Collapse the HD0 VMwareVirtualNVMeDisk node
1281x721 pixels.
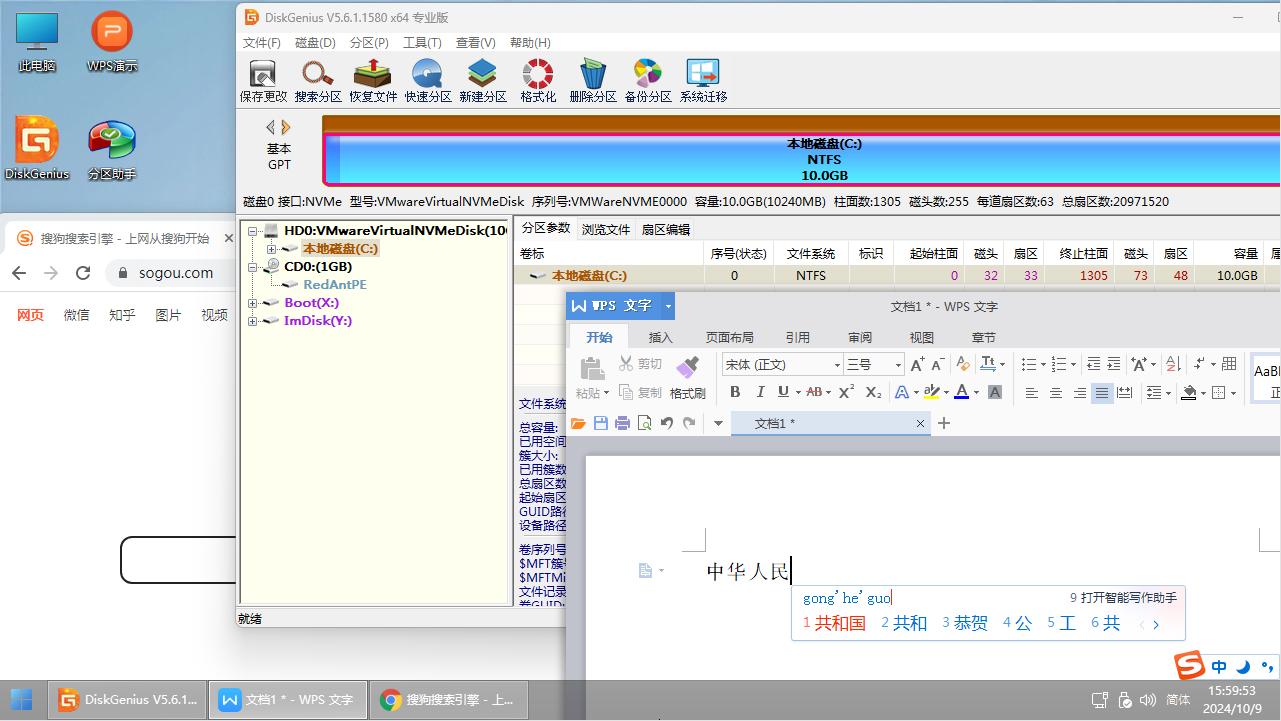pyautogui.click(x=253, y=231)
